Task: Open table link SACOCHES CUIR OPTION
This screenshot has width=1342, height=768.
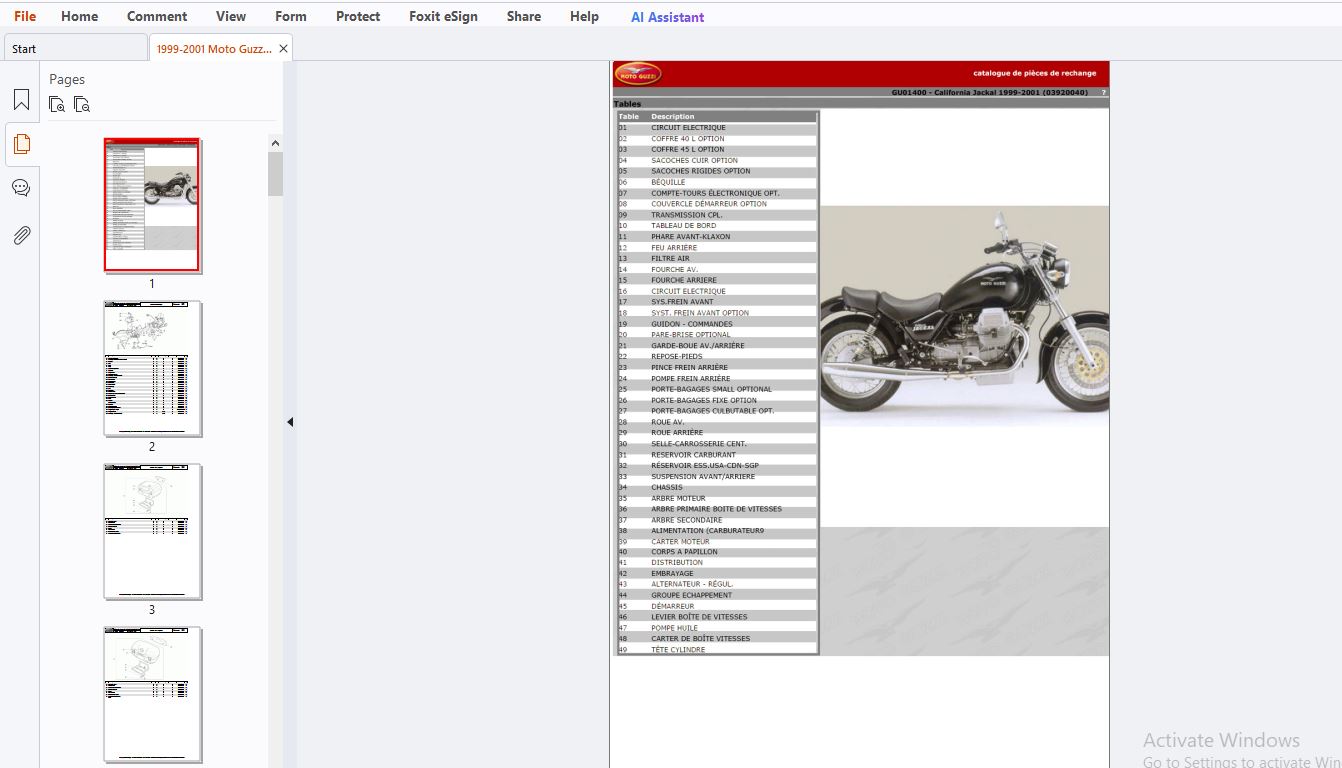Action: click(694, 160)
